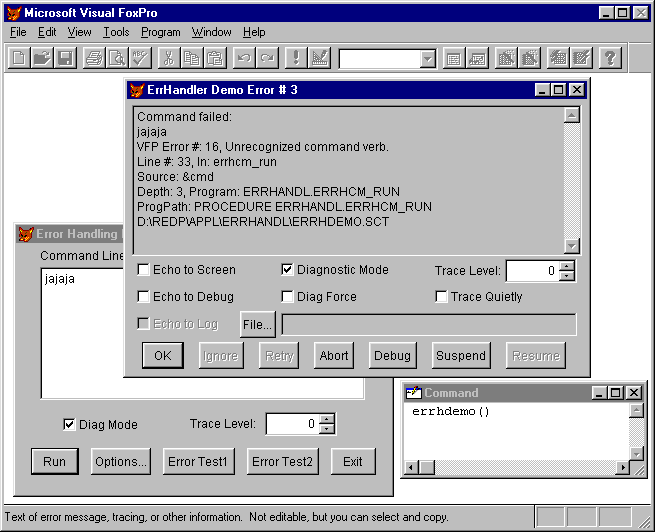
Task: Click the jajaja command line text box
Action: [x=202, y=333]
